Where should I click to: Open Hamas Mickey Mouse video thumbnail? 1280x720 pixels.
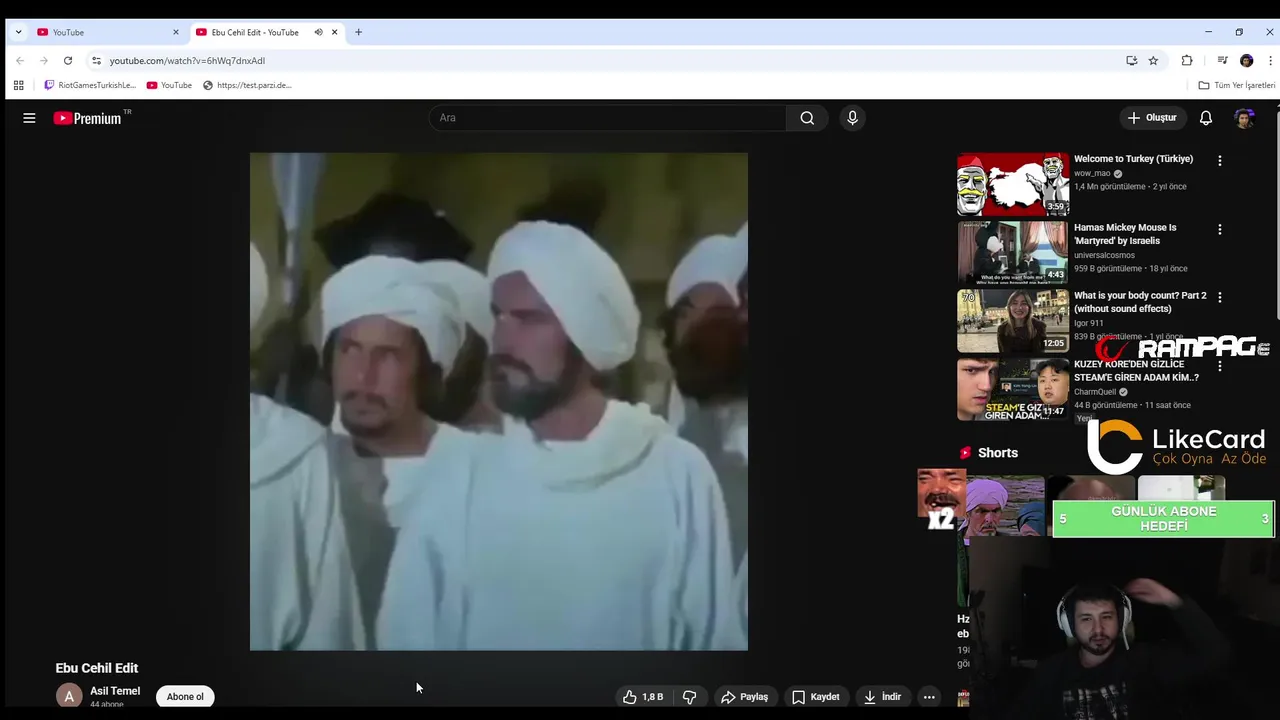pos(1012,253)
